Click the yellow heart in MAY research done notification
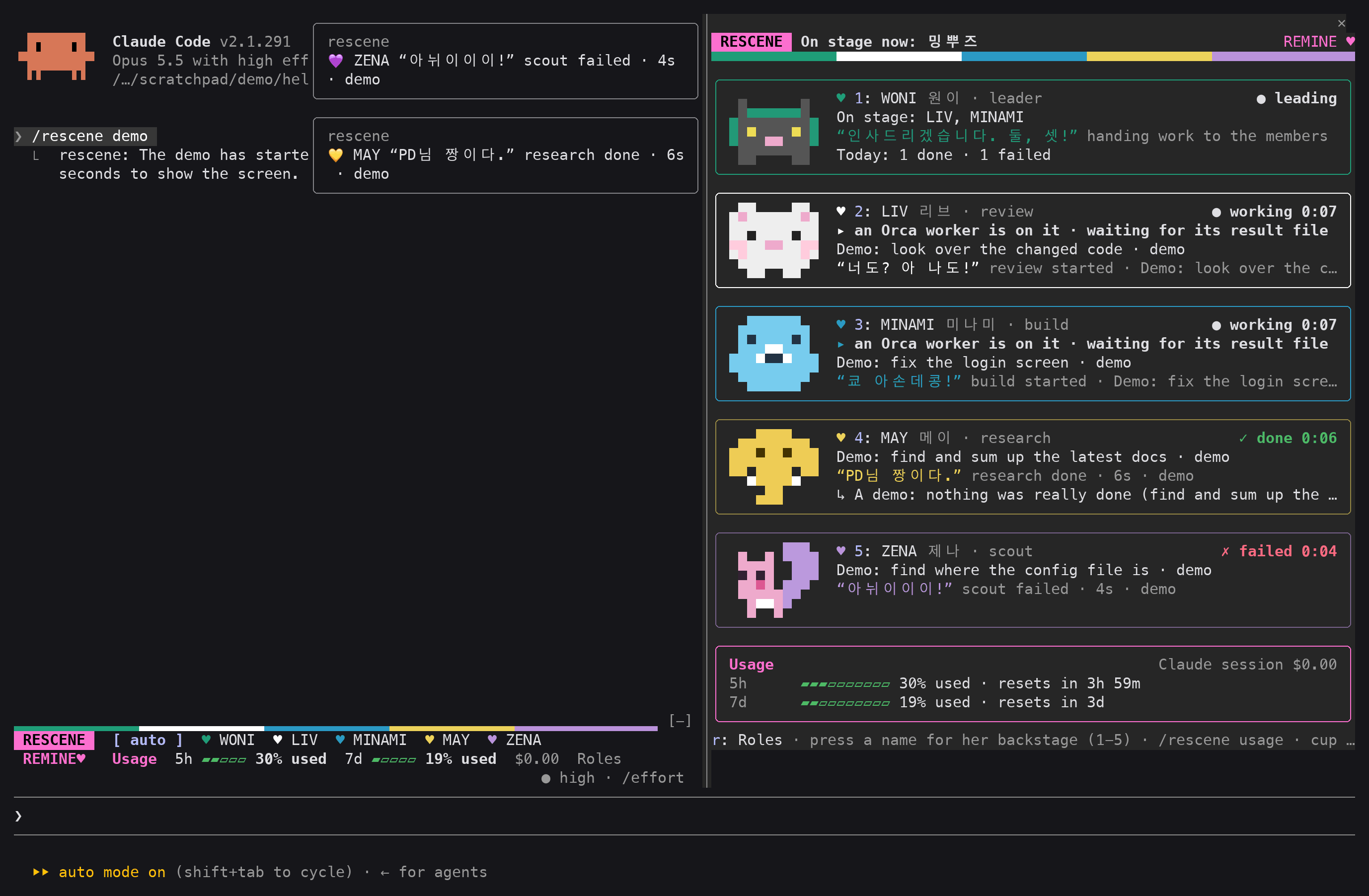The image size is (1369, 896). tap(335, 154)
